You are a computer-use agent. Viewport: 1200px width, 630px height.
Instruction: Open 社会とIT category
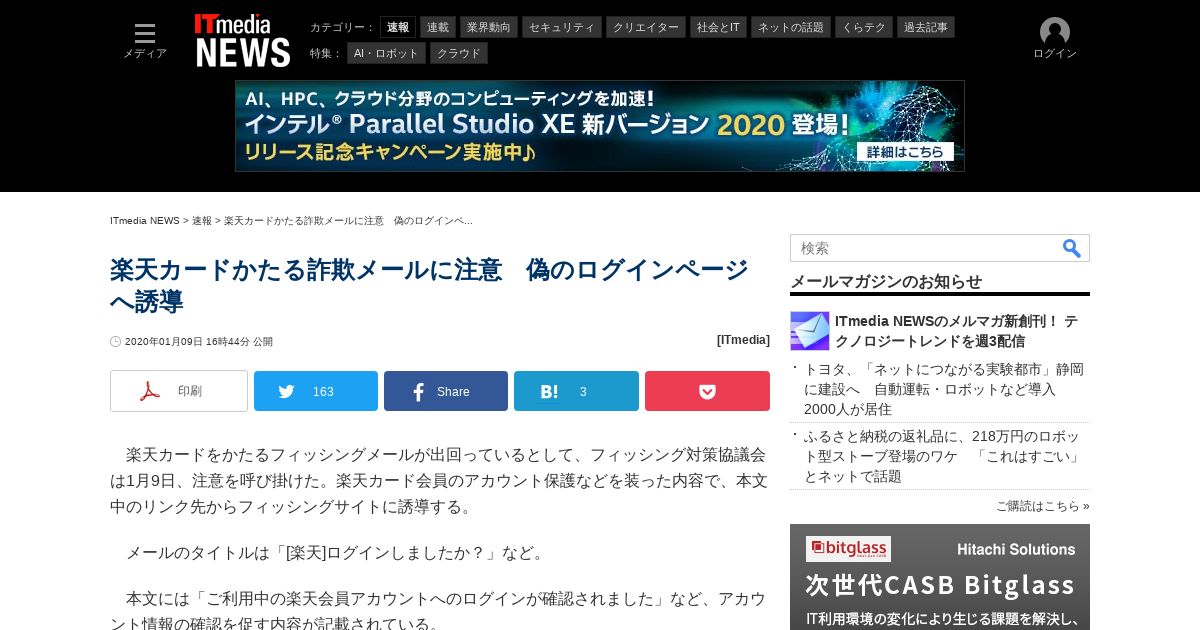tap(718, 27)
